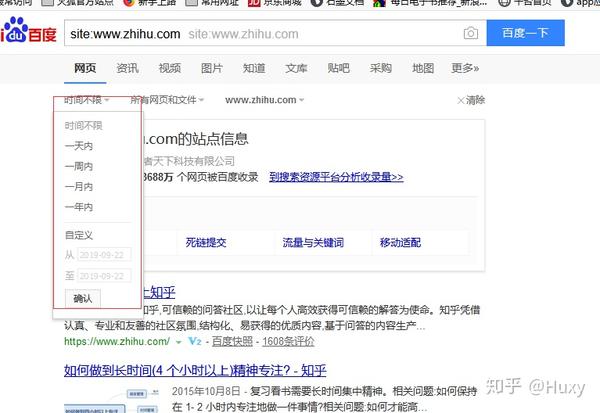Click the 至 end date field
Viewport: 600px width, 413px height.
click(x=104, y=276)
